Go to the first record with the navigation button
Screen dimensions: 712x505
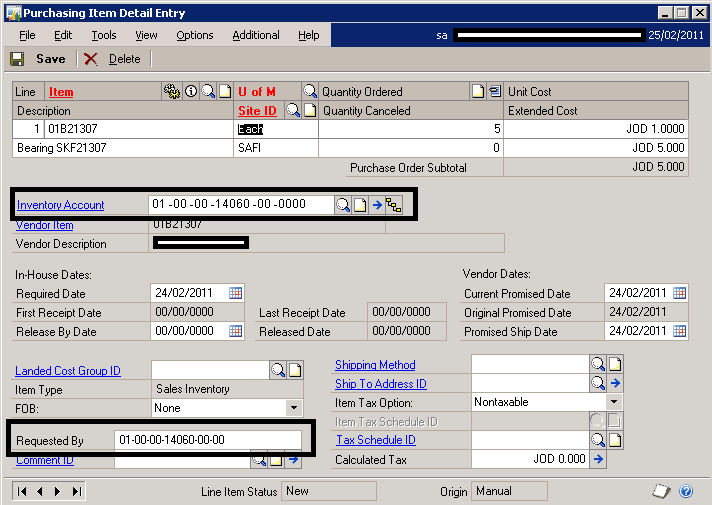(x=21, y=491)
